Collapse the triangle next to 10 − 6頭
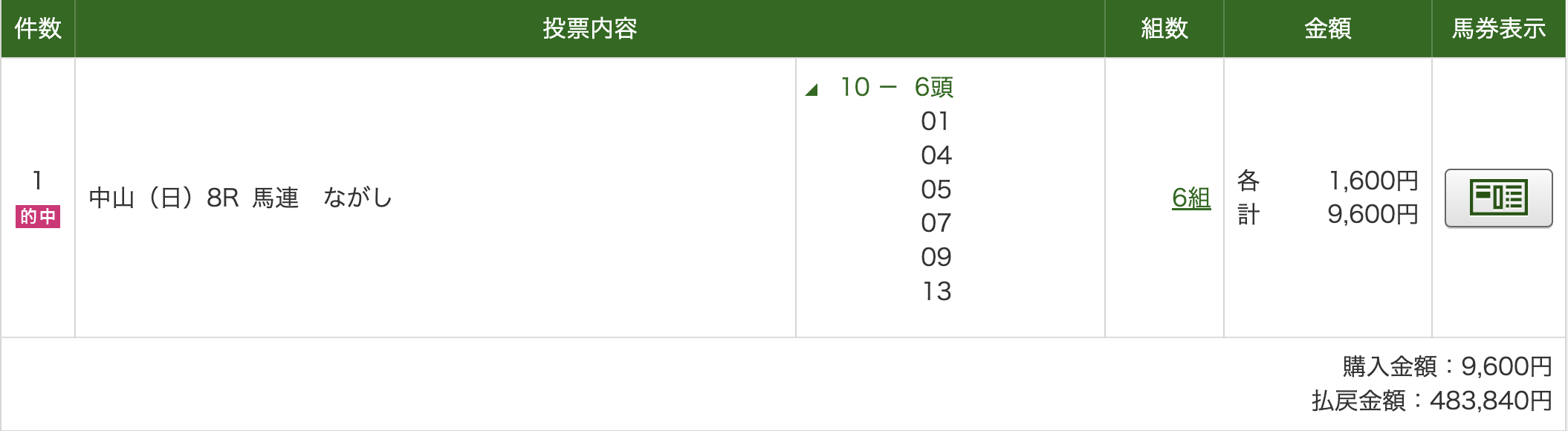 (811, 90)
